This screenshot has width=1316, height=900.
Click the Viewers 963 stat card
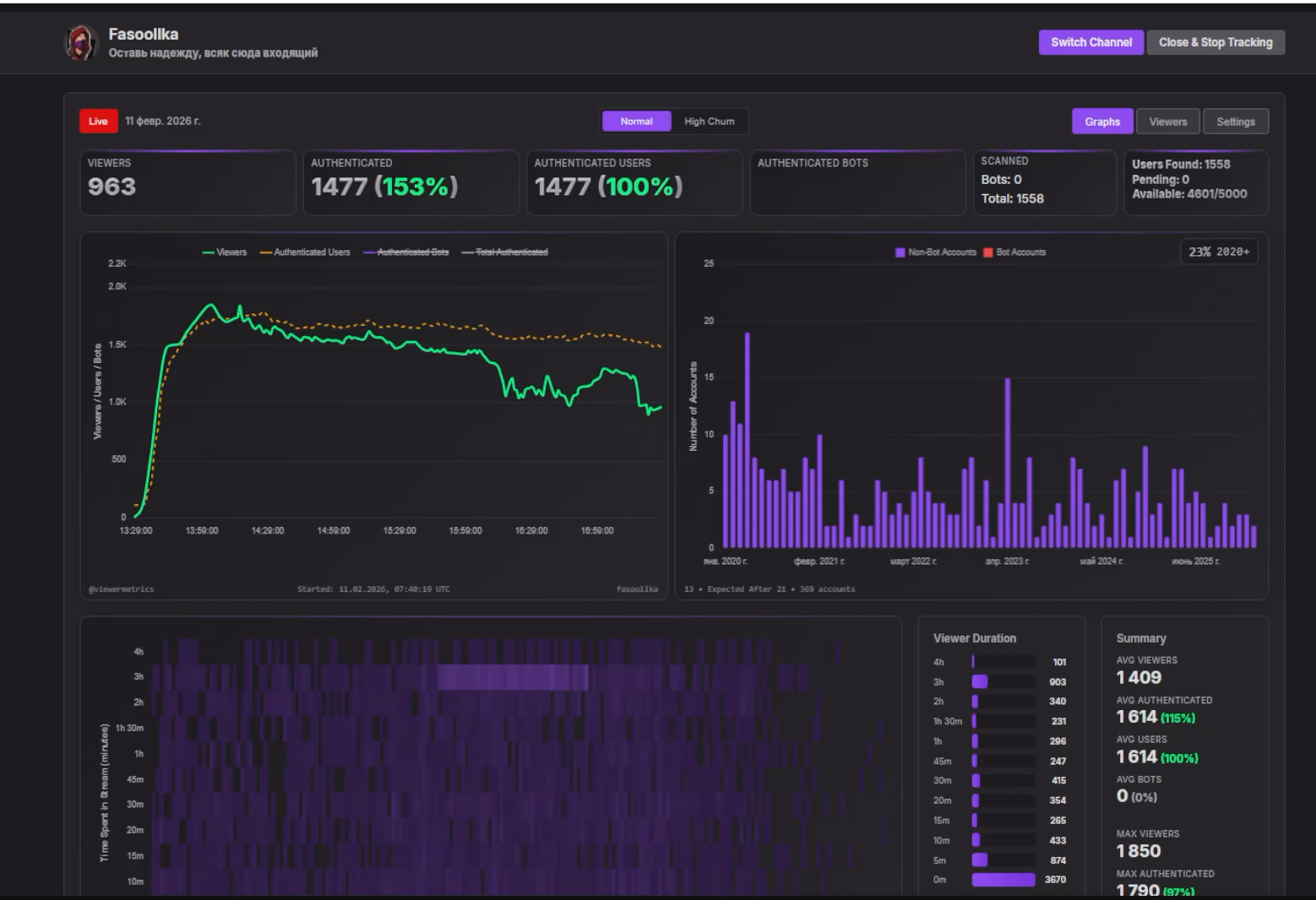click(188, 182)
